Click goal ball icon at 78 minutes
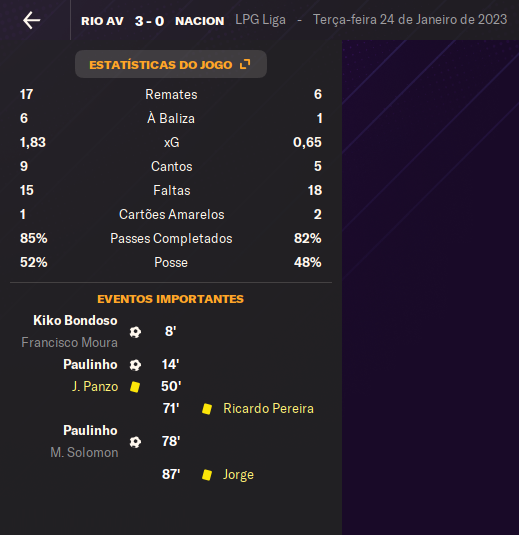This screenshot has width=519, height=535. coord(135,442)
